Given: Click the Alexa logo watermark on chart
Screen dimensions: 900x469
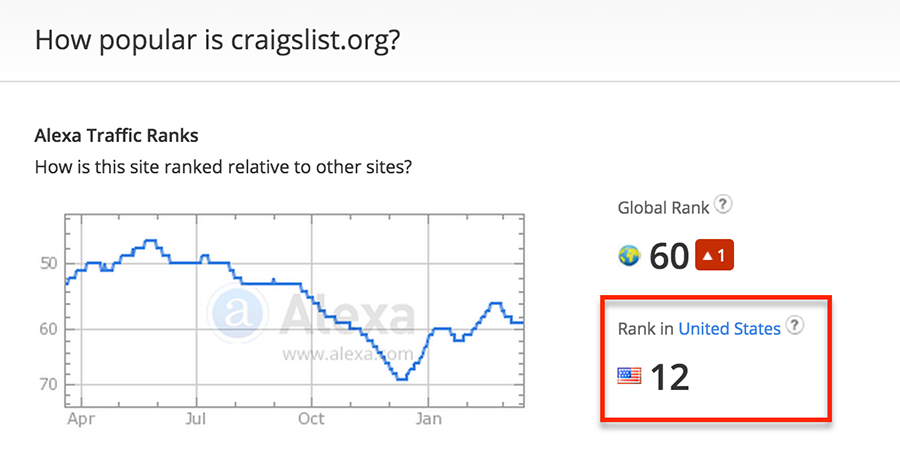Looking at the screenshot, I should [x=237, y=313].
